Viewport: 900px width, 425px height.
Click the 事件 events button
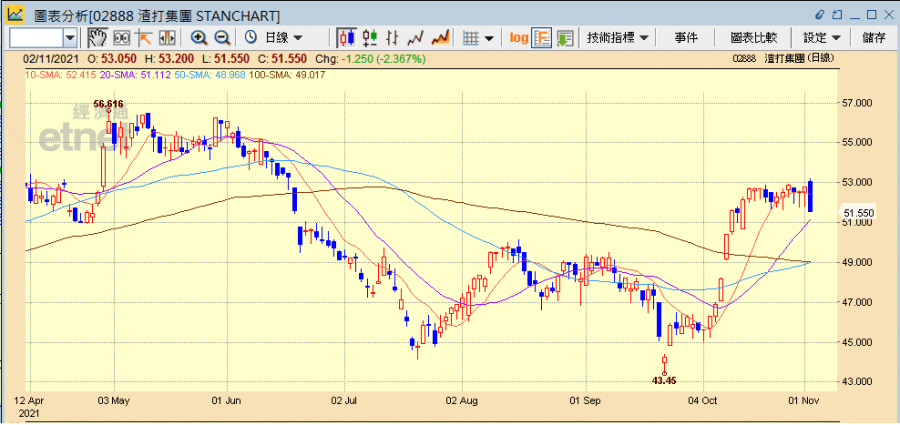pyautogui.click(x=686, y=37)
